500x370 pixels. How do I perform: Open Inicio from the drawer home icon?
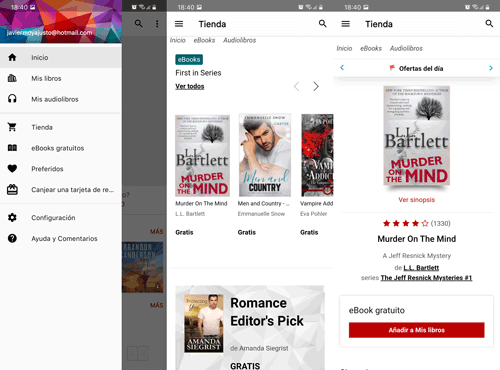[12, 57]
